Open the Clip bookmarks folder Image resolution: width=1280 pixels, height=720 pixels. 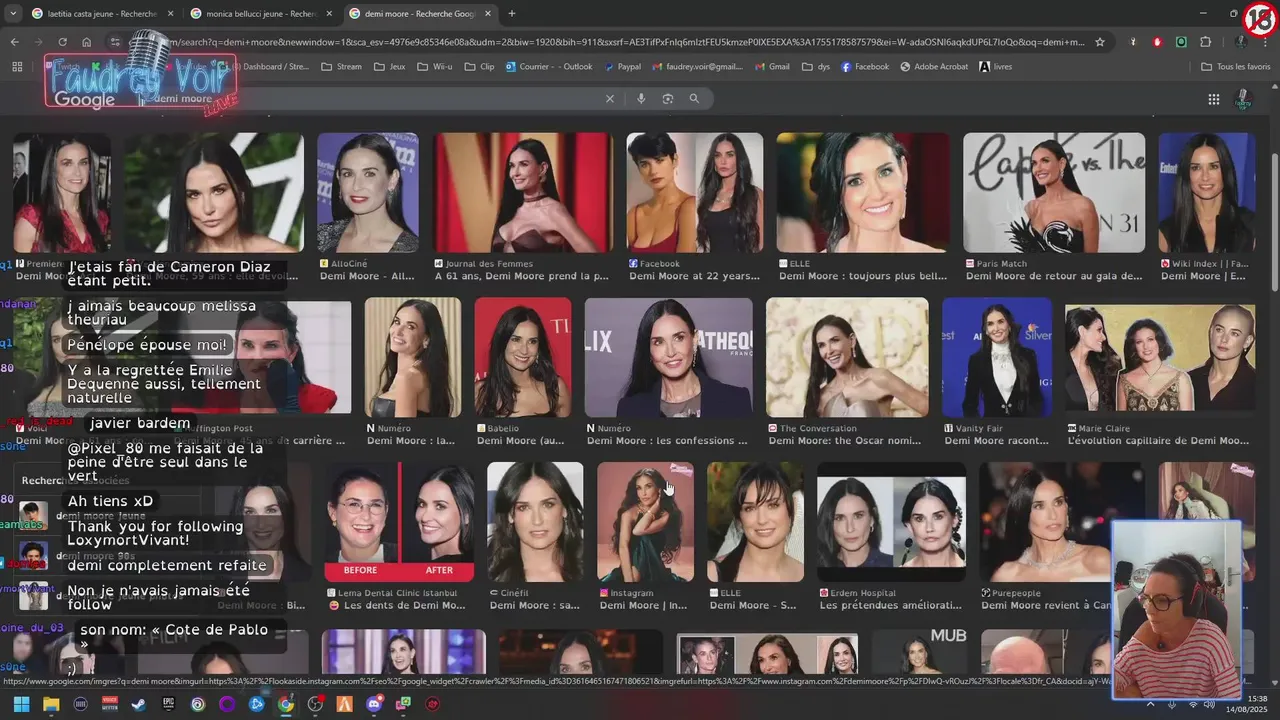click(x=479, y=67)
